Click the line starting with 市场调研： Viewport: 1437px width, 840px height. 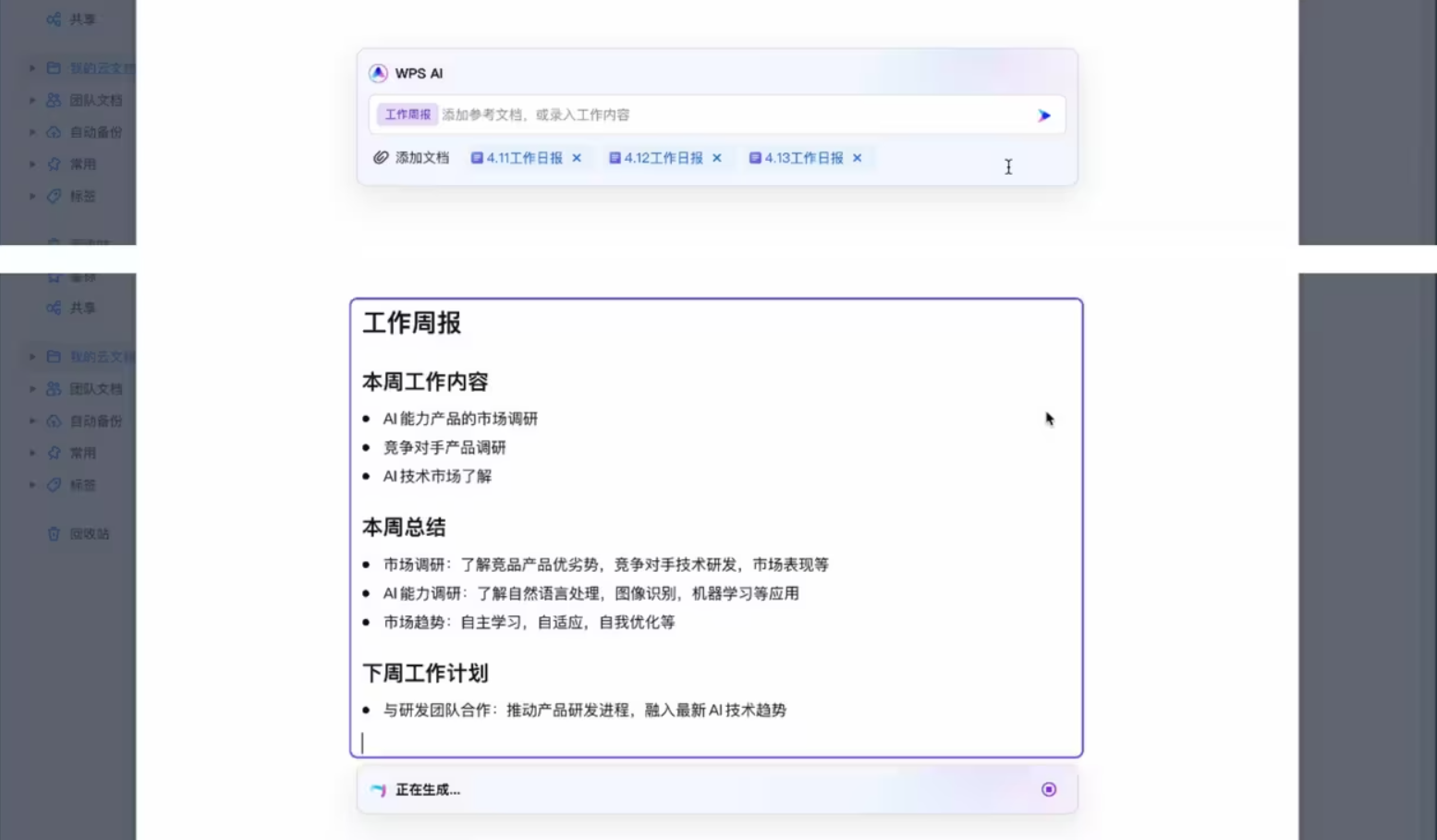[606, 565]
